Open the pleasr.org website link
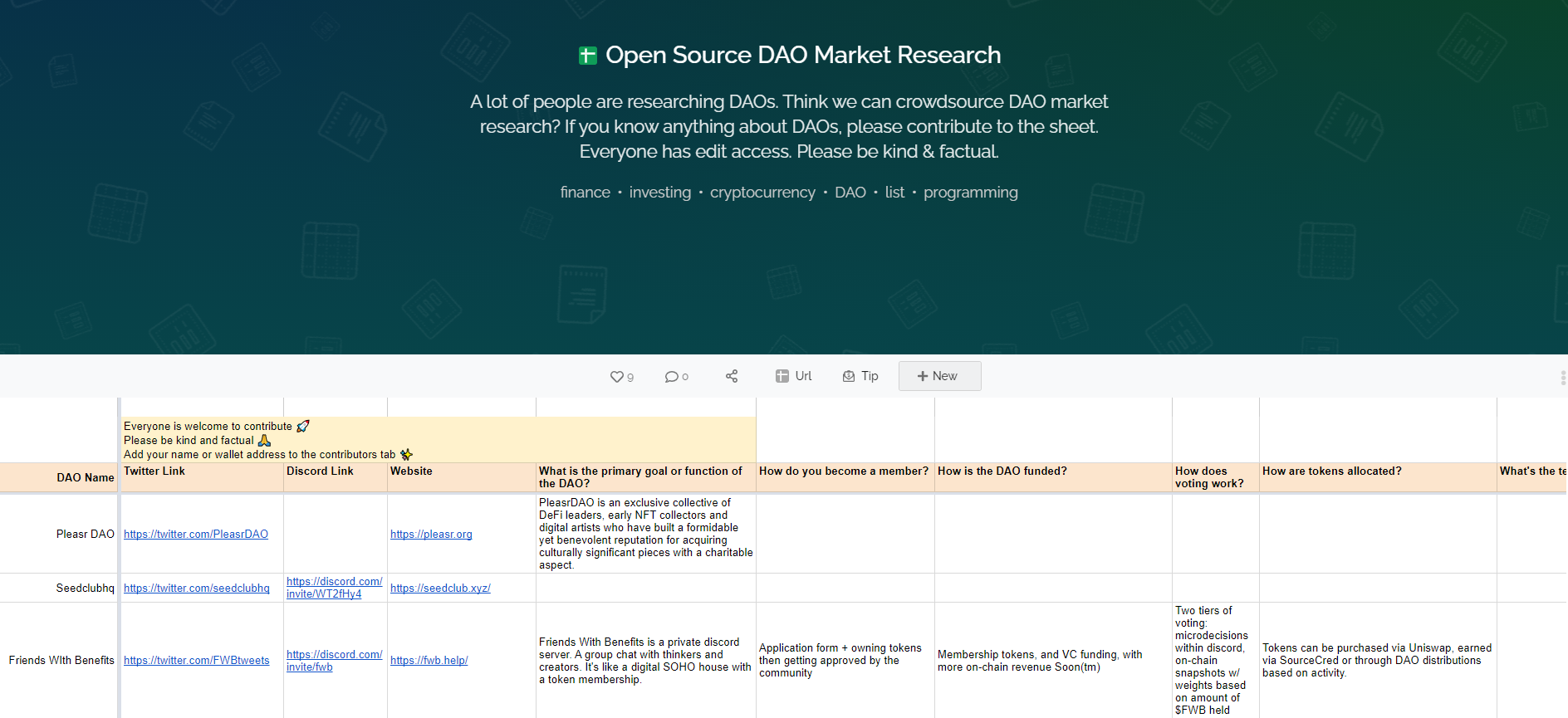The image size is (1568, 718). pyautogui.click(x=431, y=535)
